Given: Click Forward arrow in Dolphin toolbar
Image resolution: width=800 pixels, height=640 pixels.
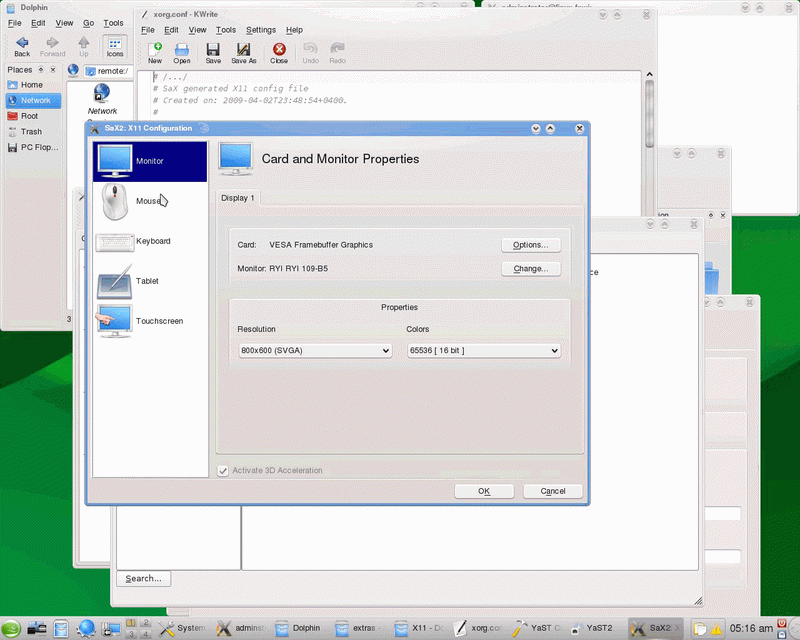Looking at the screenshot, I should tap(53, 46).
